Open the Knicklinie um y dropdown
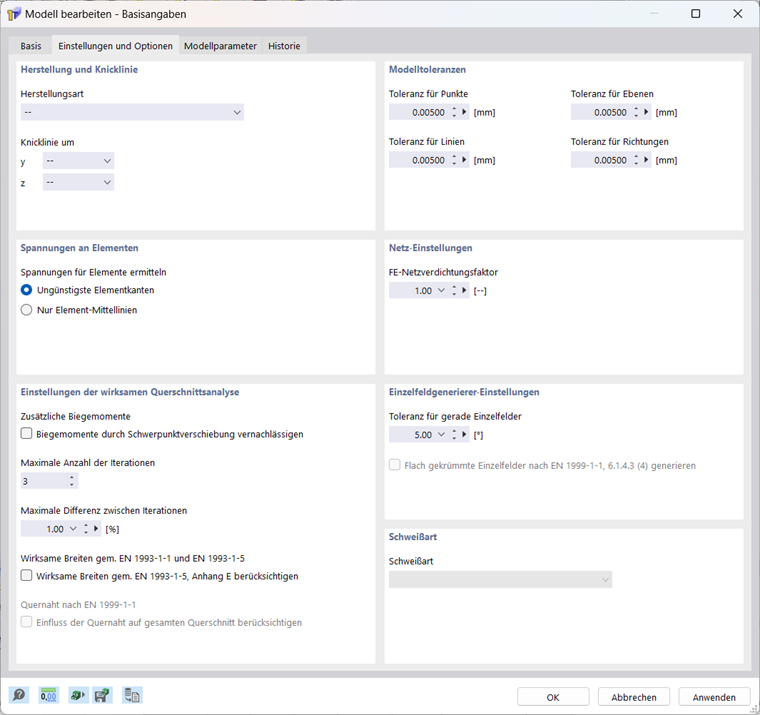Screen dimensions: 760x715 (x=78, y=161)
